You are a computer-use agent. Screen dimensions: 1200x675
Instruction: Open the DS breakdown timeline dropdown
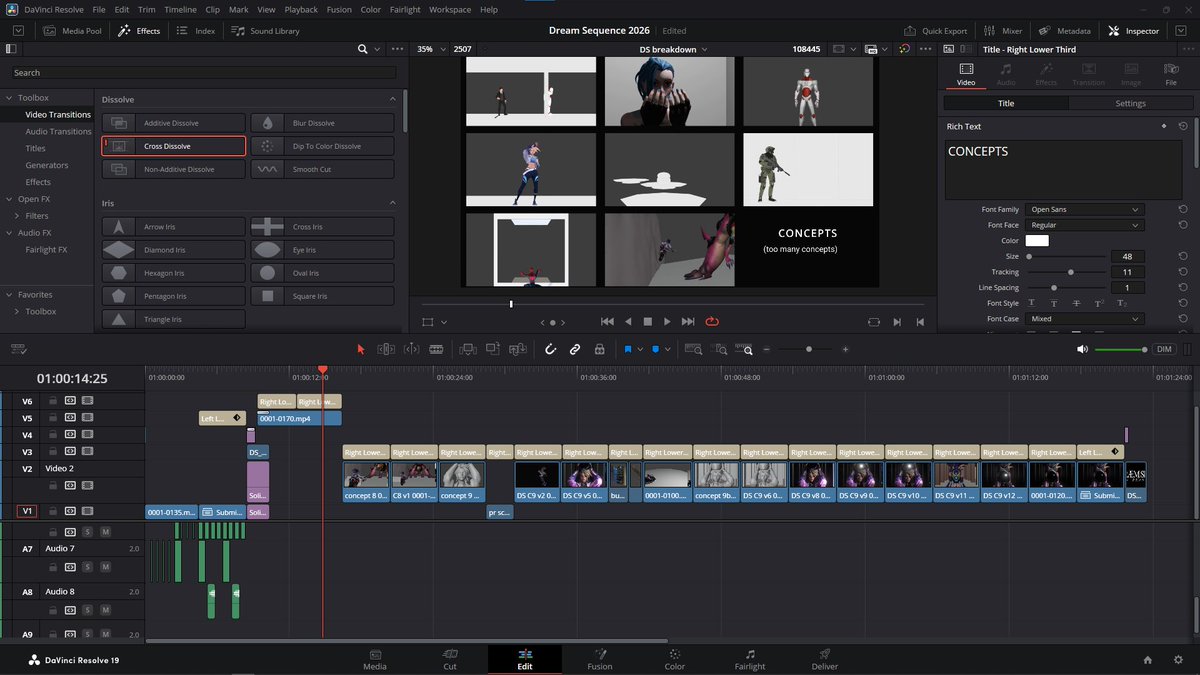[x=673, y=49]
